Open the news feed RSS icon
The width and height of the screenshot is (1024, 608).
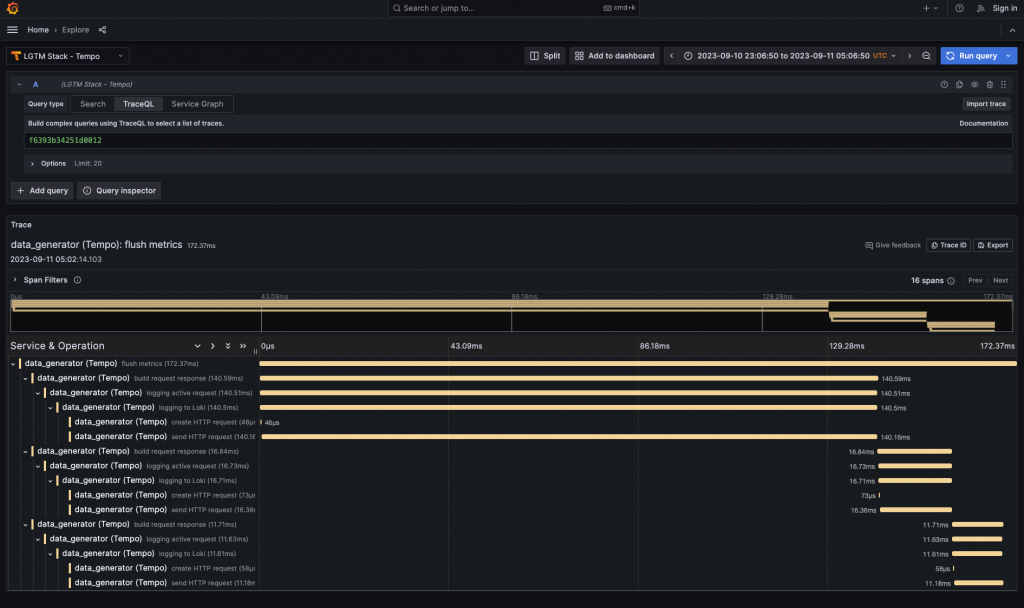coord(980,8)
